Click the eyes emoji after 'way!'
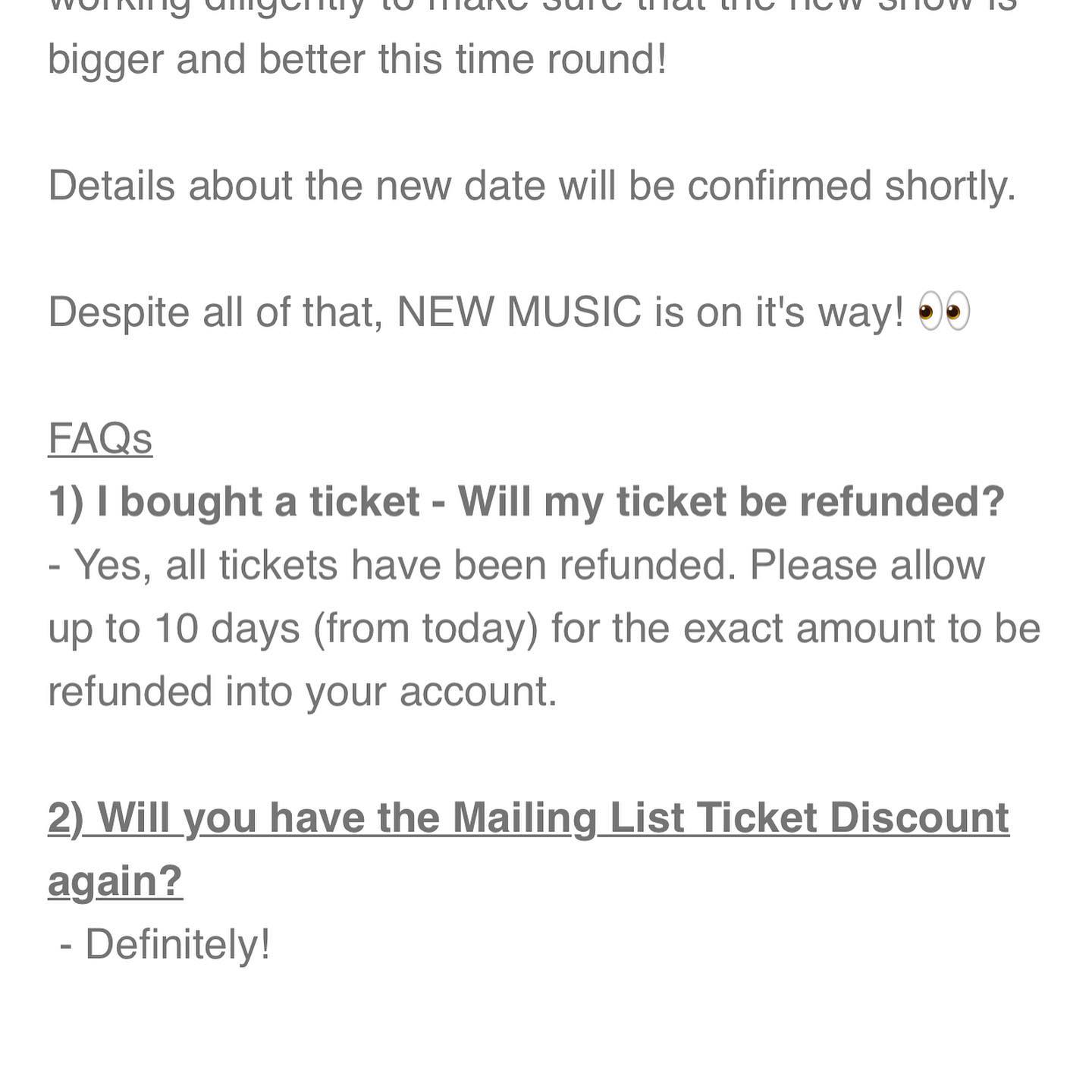1092x1092 pixels. tap(944, 312)
